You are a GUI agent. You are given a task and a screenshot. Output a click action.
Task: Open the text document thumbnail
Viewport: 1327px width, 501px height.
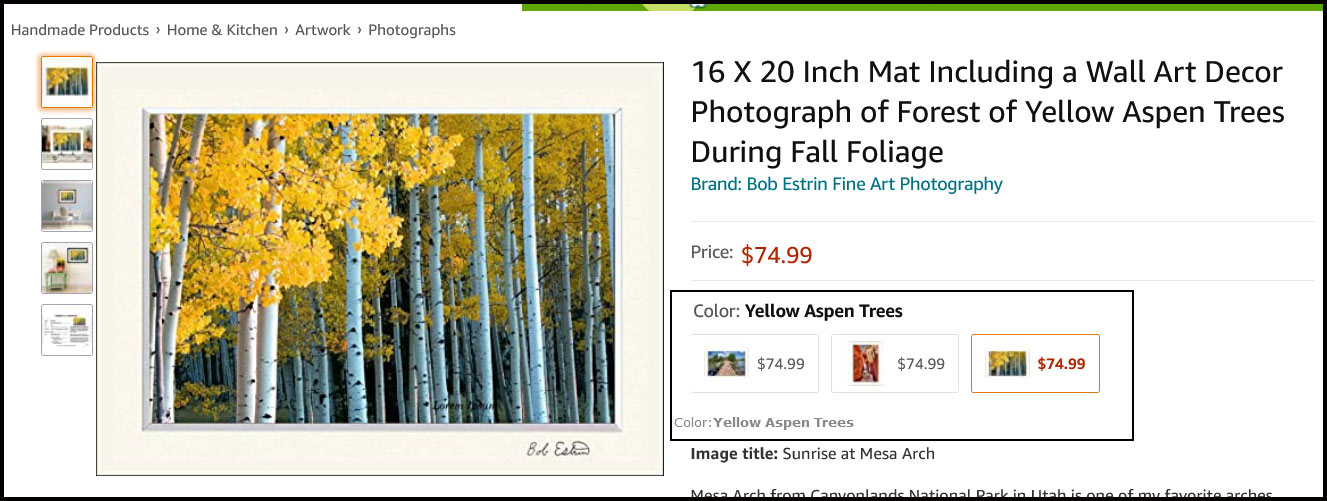67,330
